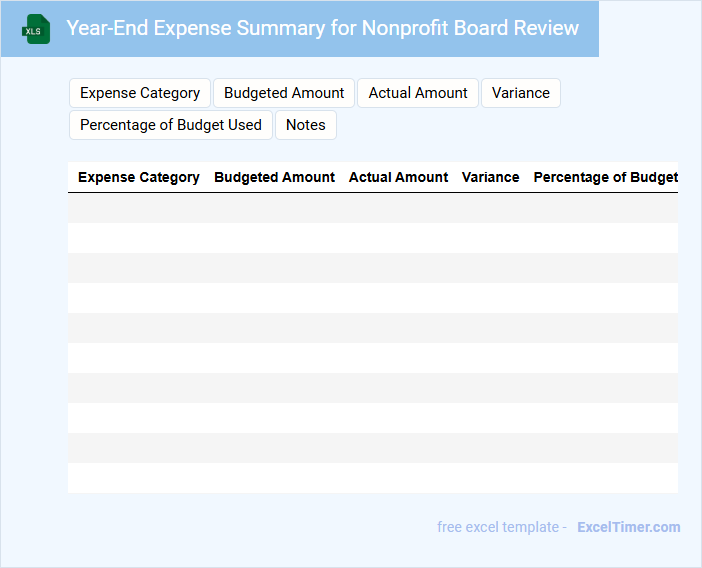This screenshot has width=702, height=568.
Task: Click the Actual Amount column header
Action: coord(398,177)
